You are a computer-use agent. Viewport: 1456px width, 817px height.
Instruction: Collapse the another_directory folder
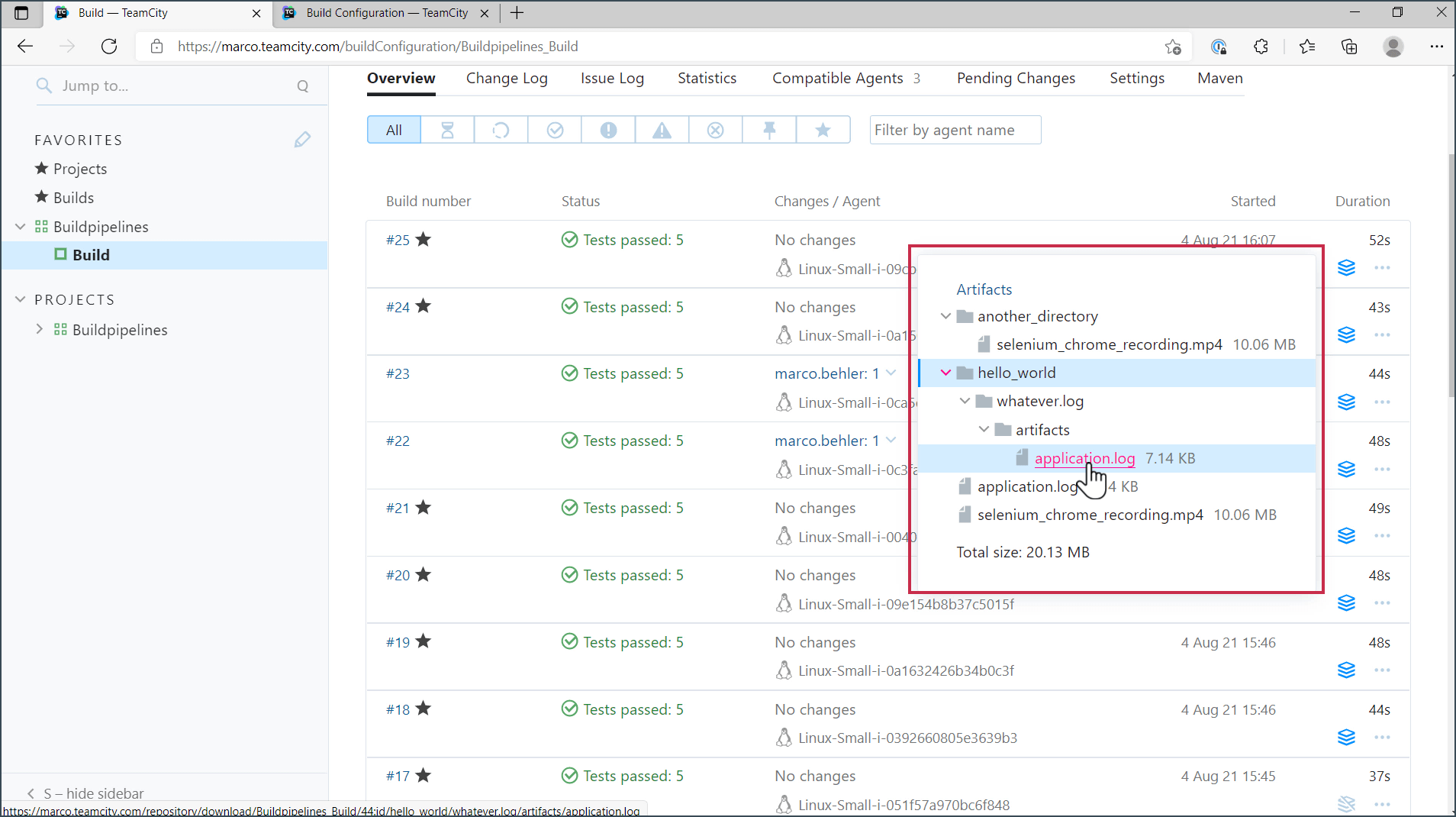[945, 316]
